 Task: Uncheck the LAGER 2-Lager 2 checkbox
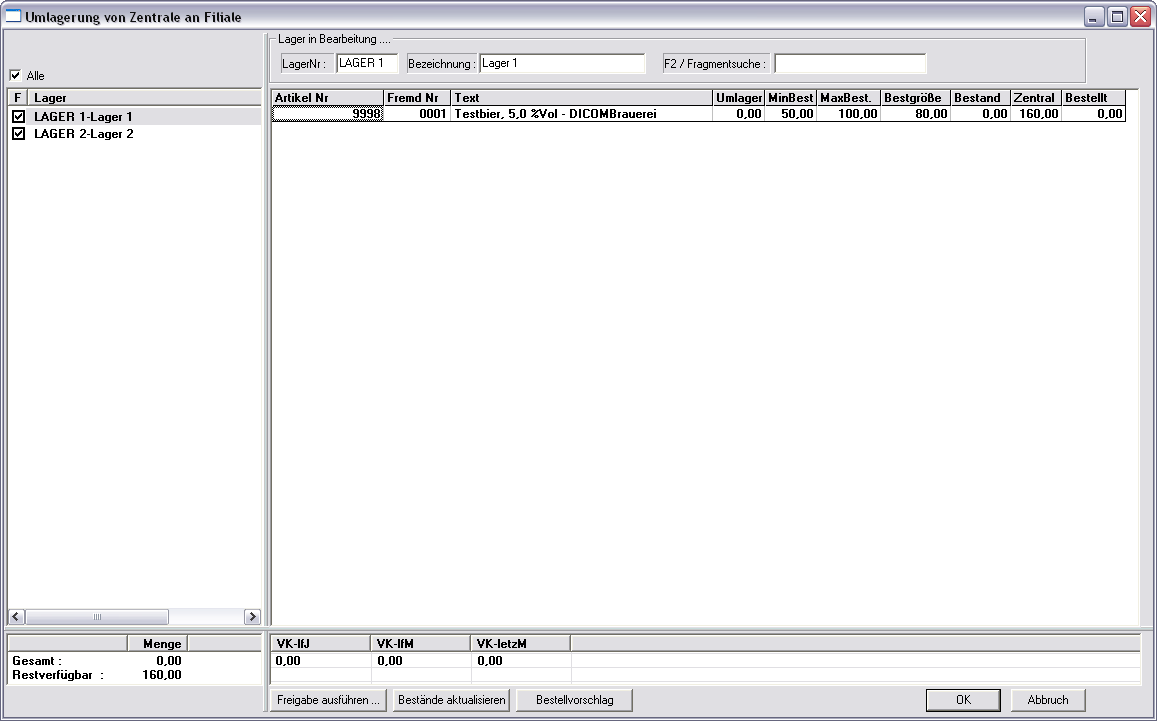coord(18,134)
